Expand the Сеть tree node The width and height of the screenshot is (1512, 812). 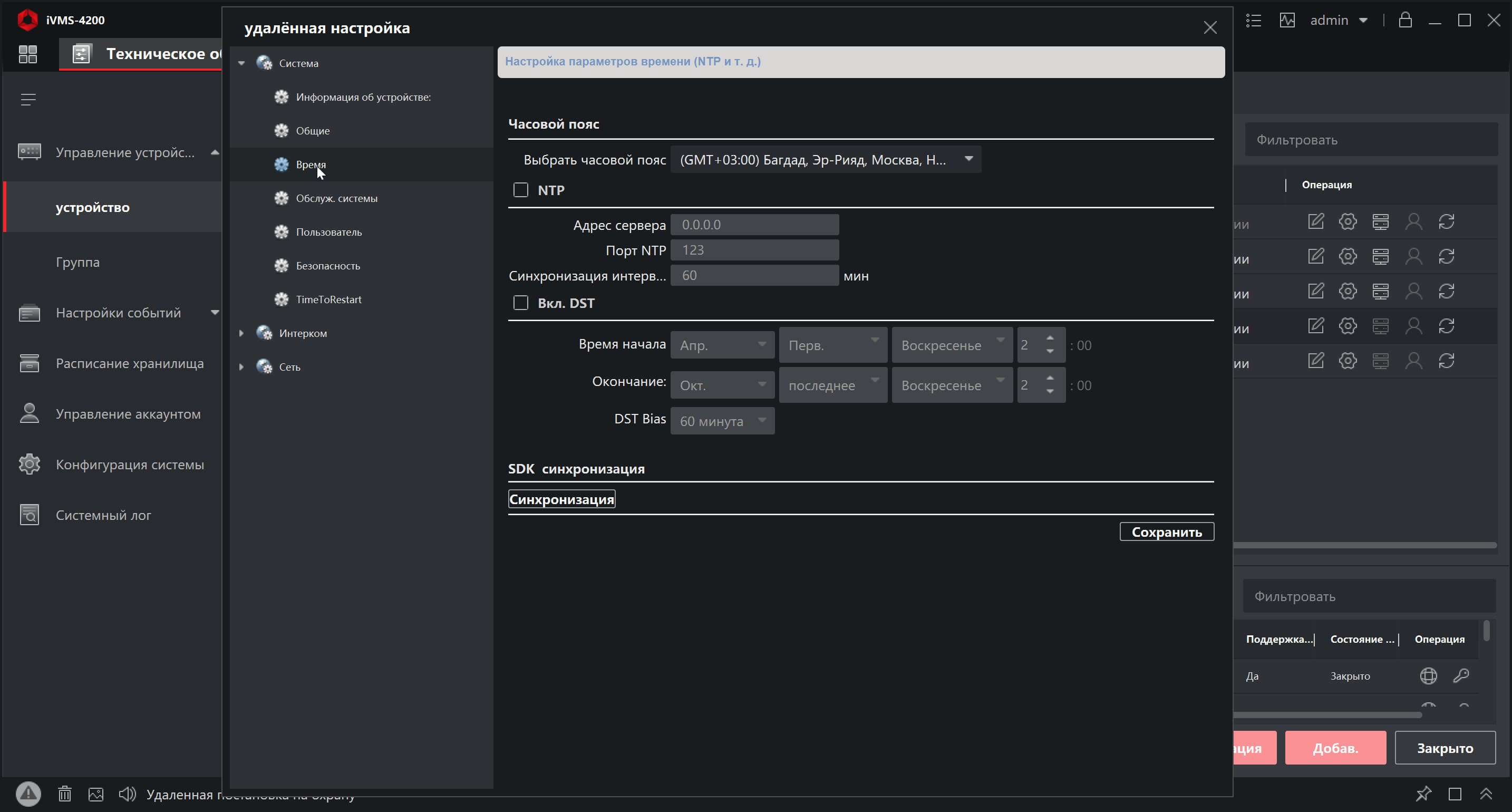pos(241,366)
